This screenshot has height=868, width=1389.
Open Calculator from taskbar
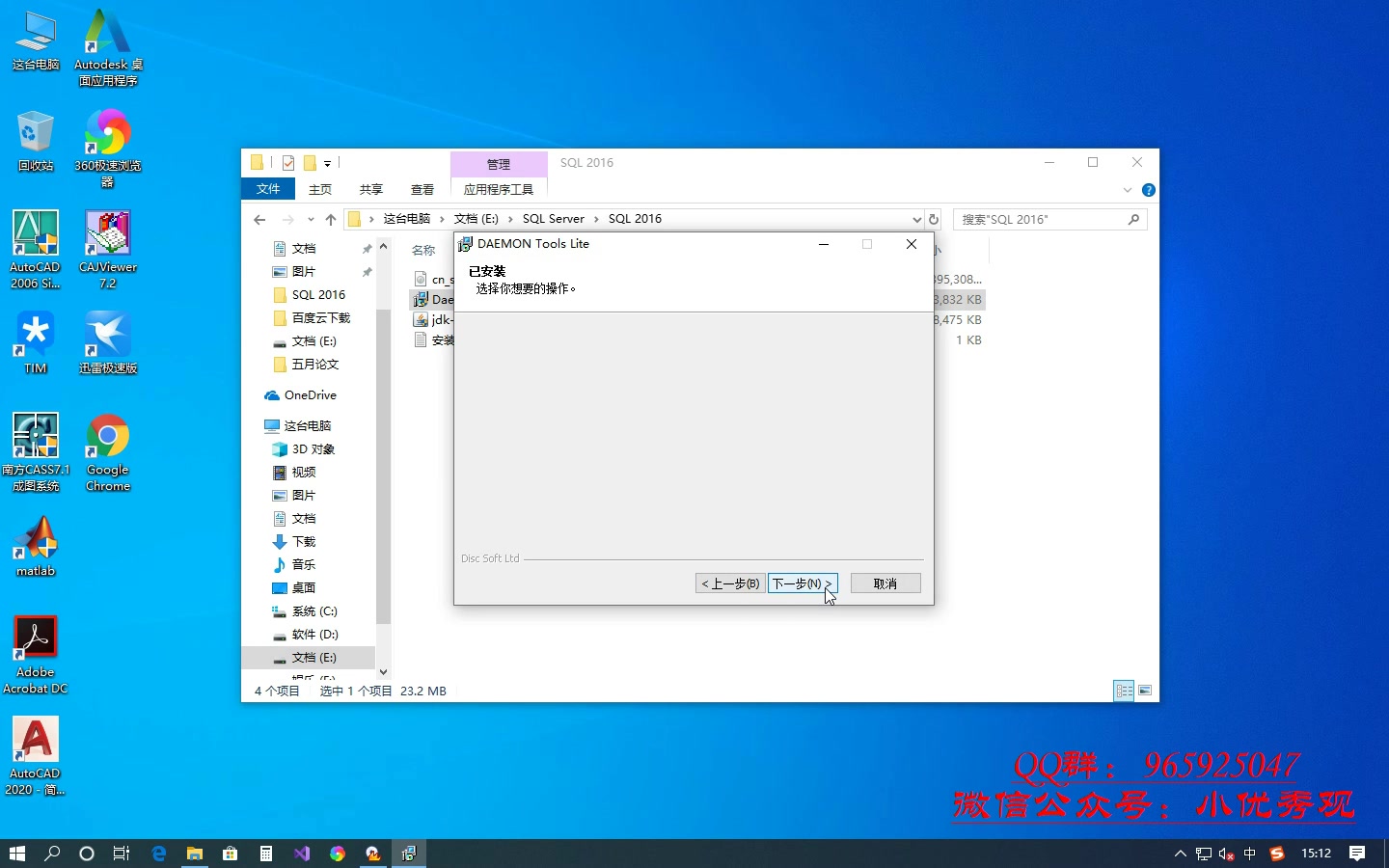266,854
